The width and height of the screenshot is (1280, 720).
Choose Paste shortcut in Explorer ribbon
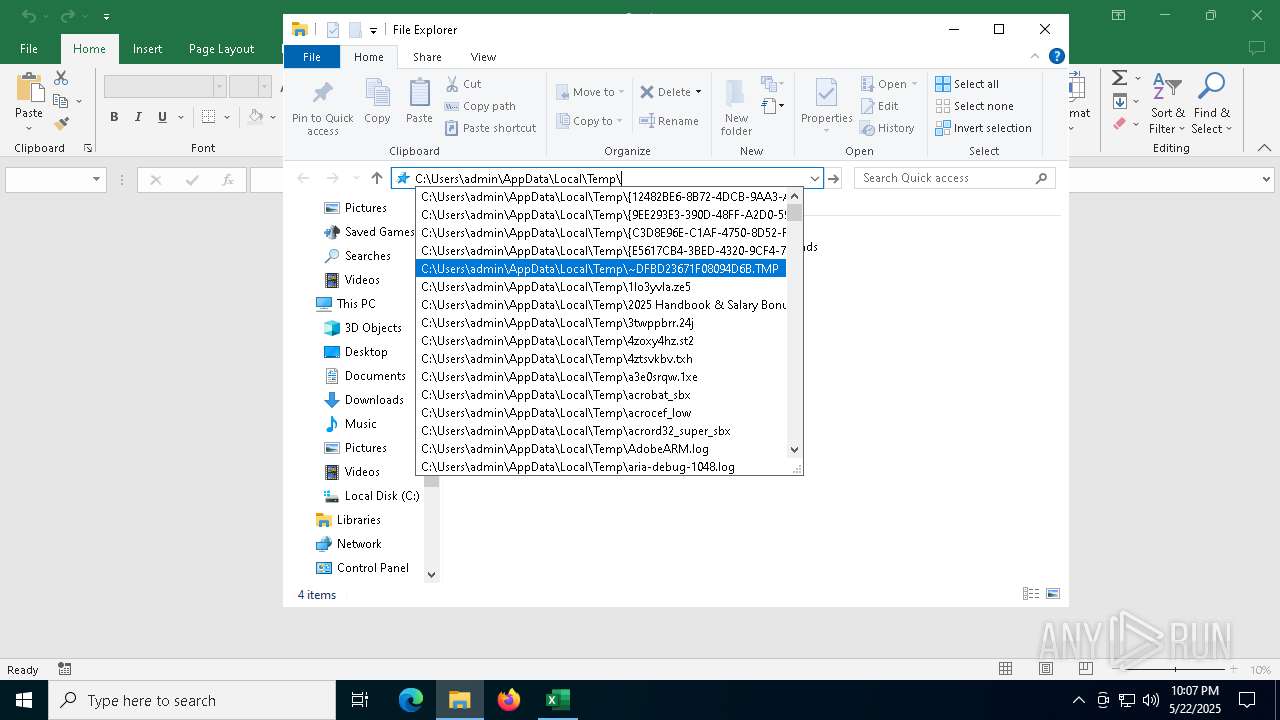490,128
